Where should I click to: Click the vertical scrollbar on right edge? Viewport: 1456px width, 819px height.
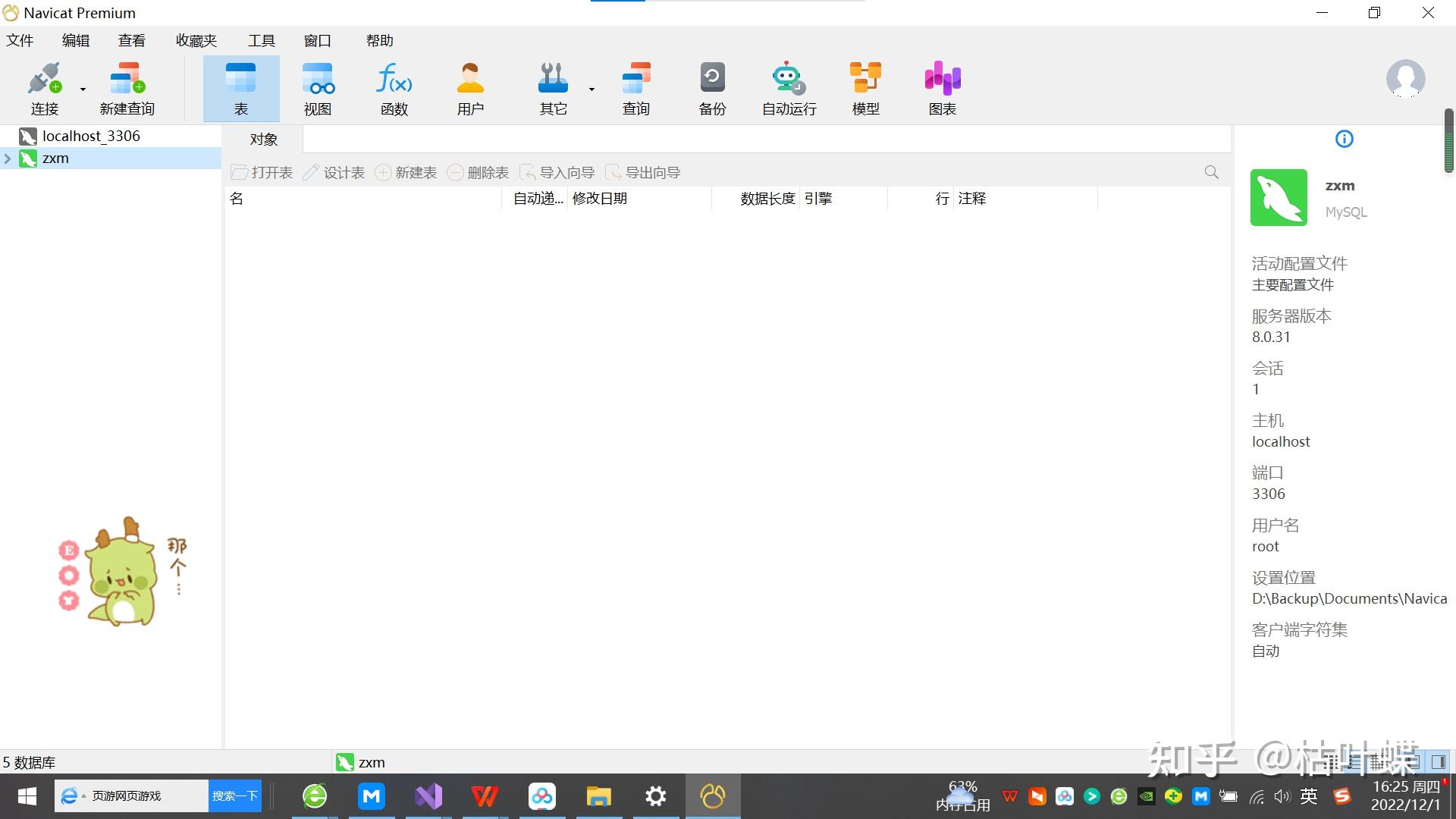point(1448,141)
